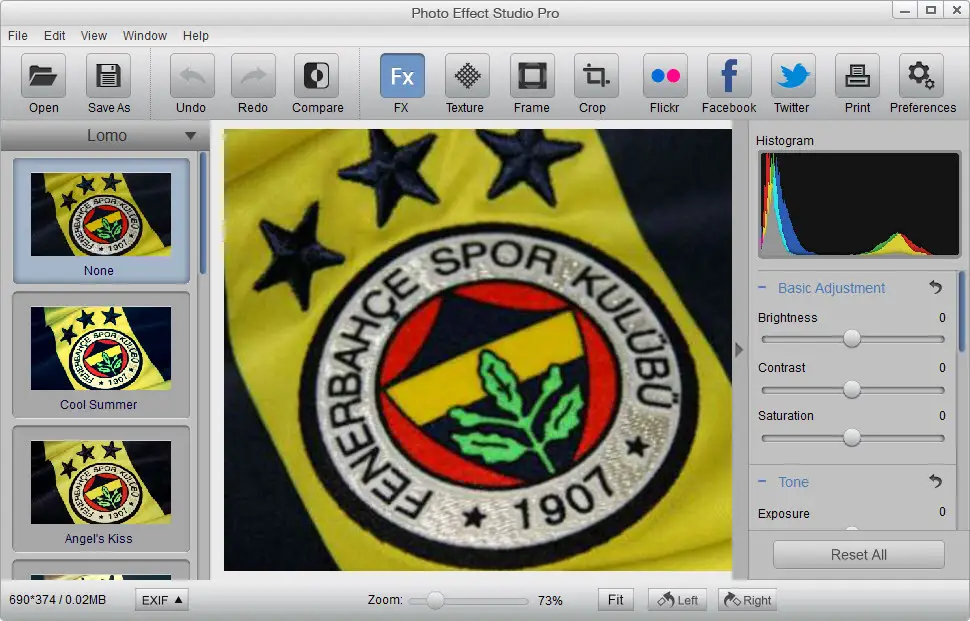Collapse the Tone section
This screenshot has width=970, height=621.
click(762, 481)
